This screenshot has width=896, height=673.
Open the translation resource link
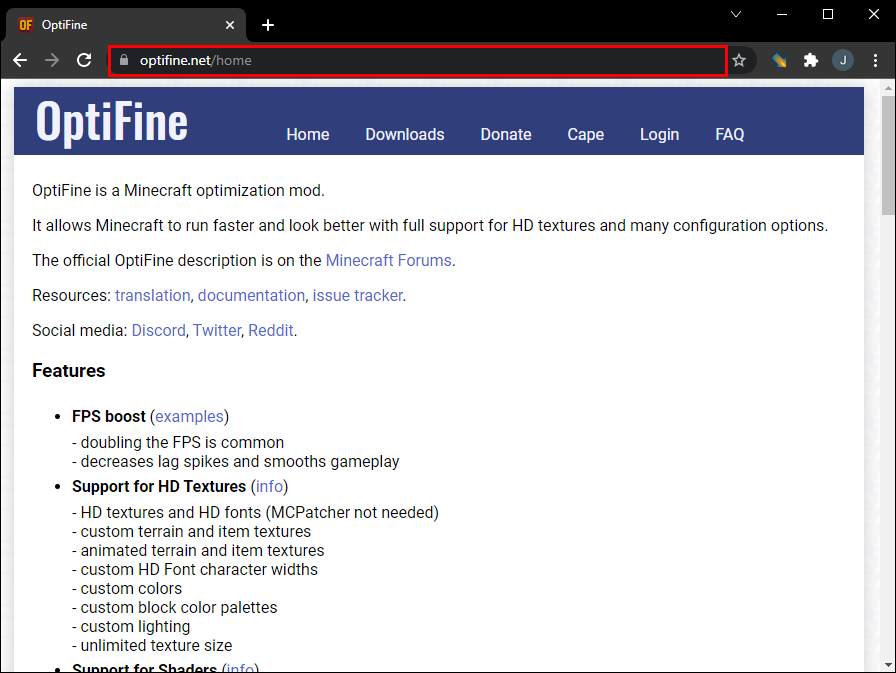(x=153, y=295)
